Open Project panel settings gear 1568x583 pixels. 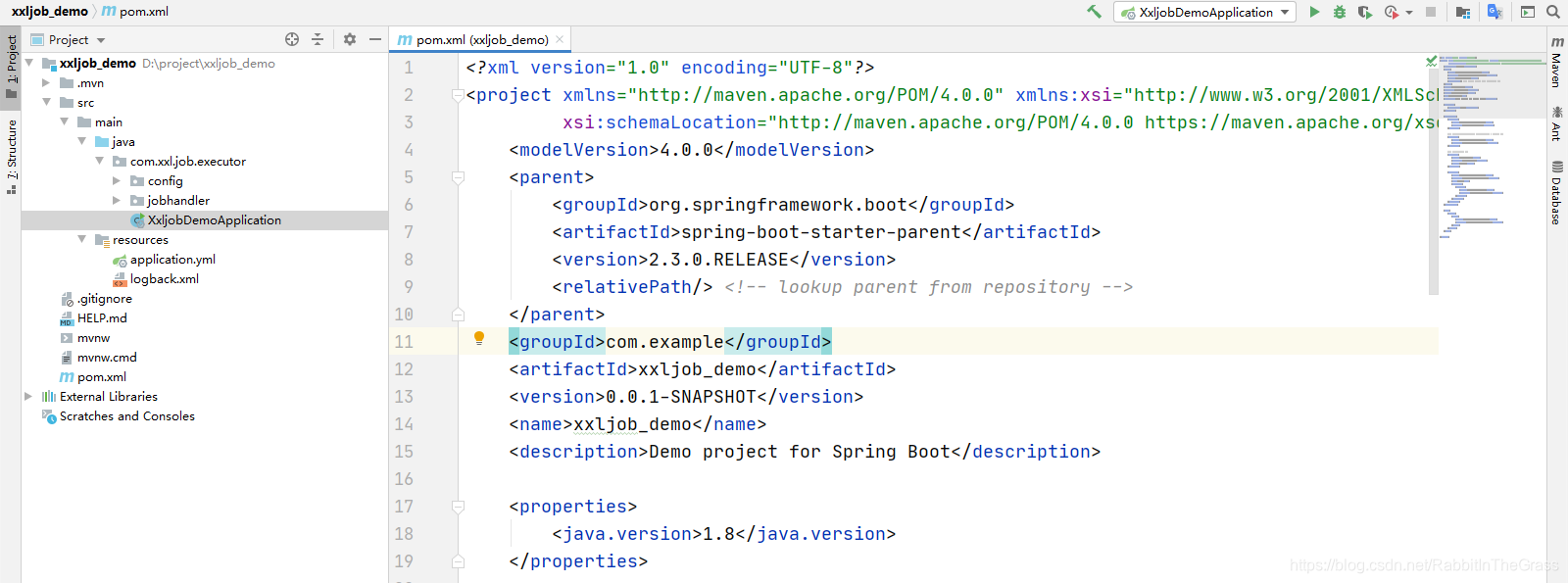[350, 39]
